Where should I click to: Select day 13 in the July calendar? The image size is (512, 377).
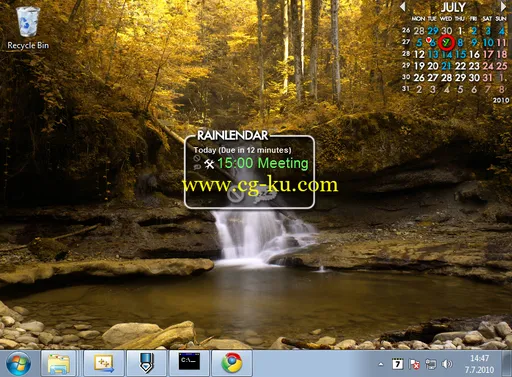(433, 54)
